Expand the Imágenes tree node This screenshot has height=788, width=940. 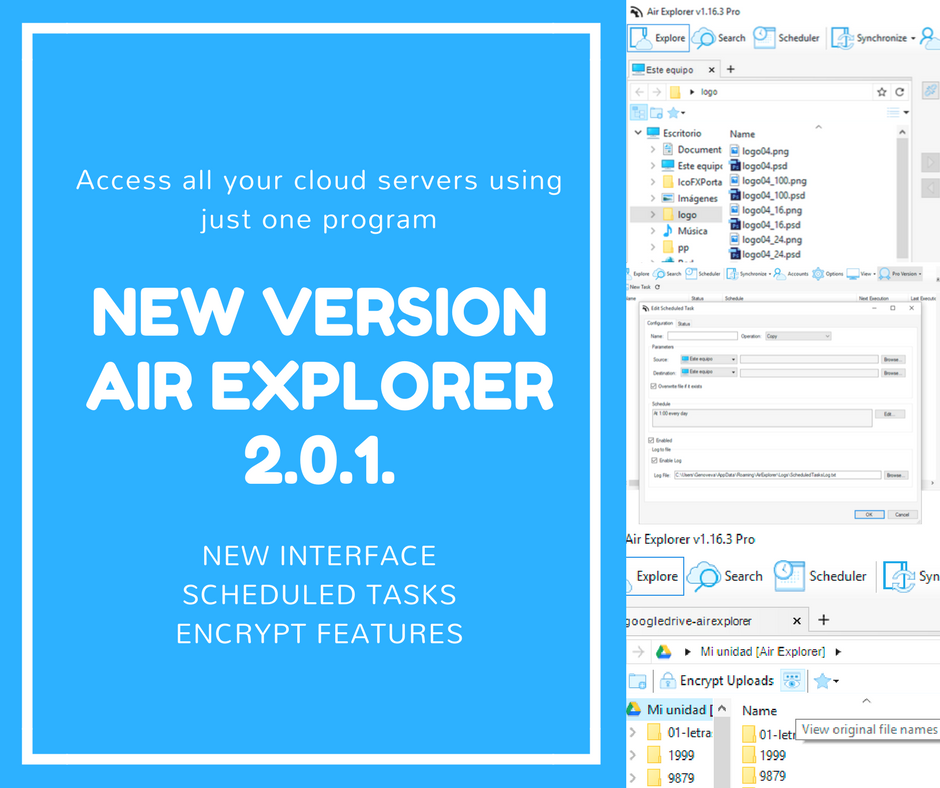click(653, 198)
